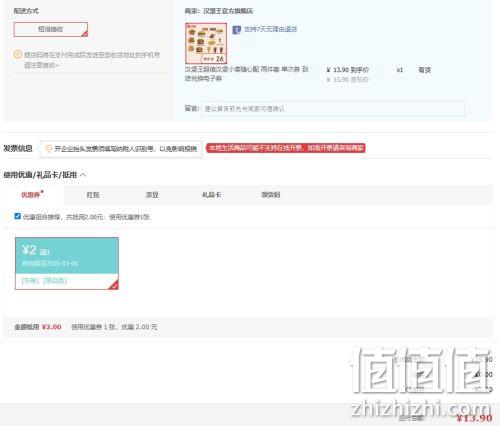Collapse the 使用优惠/礼品卡/抵用 section chevron
The image size is (500, 426).
pos(83,175)
